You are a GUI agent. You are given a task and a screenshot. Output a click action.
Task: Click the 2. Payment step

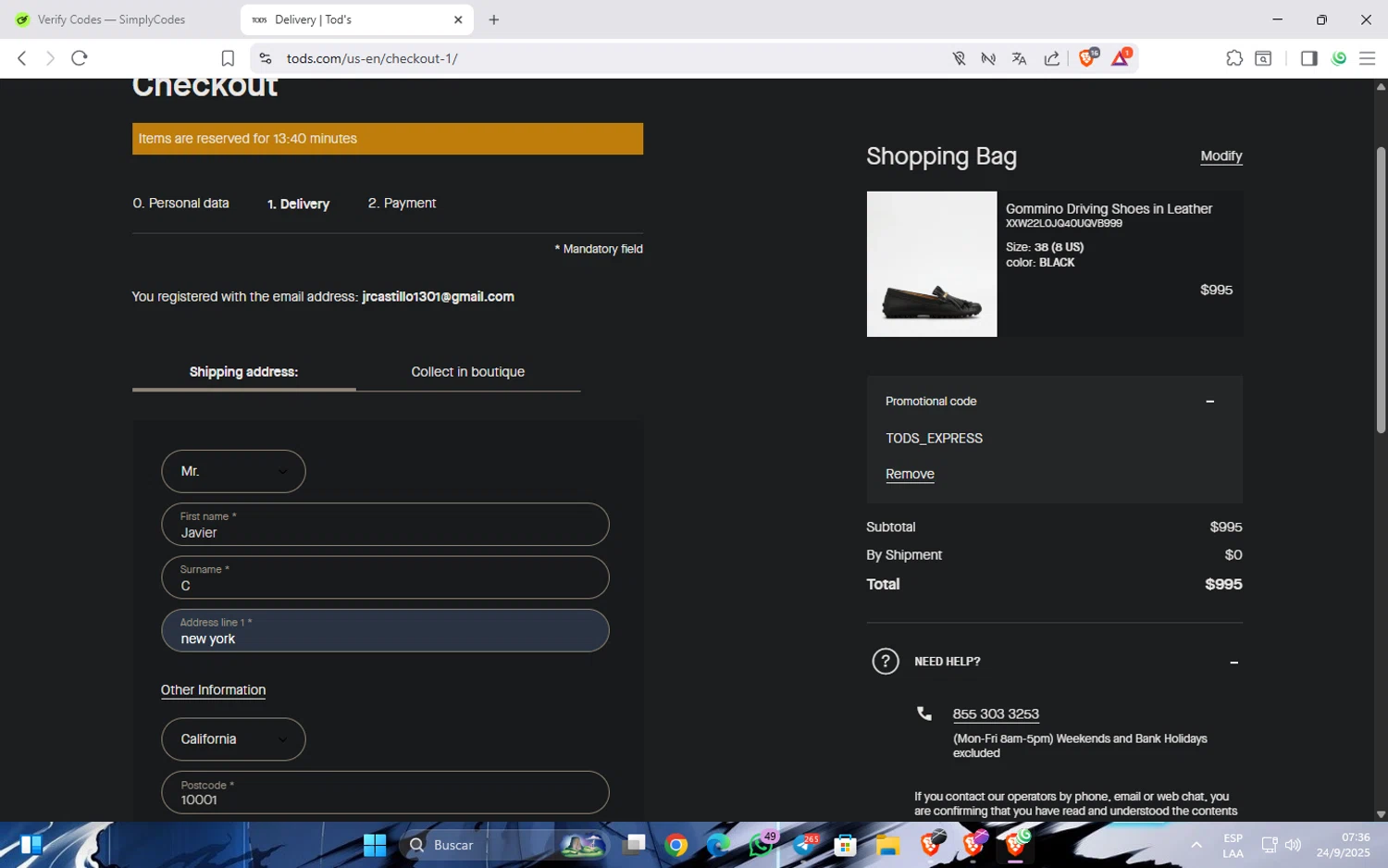click(402, 204)
